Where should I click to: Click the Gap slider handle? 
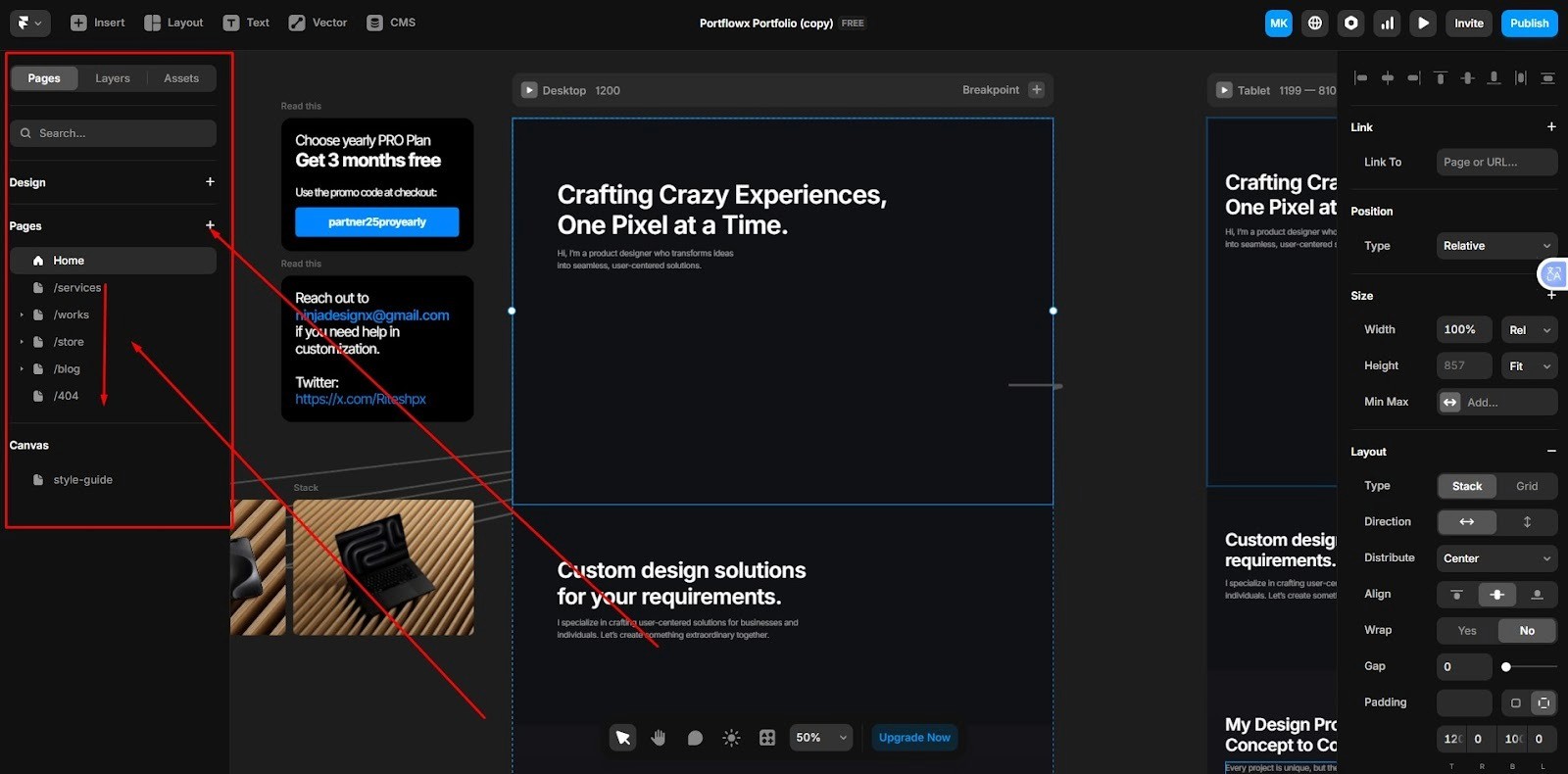[x=1506, y=667]
